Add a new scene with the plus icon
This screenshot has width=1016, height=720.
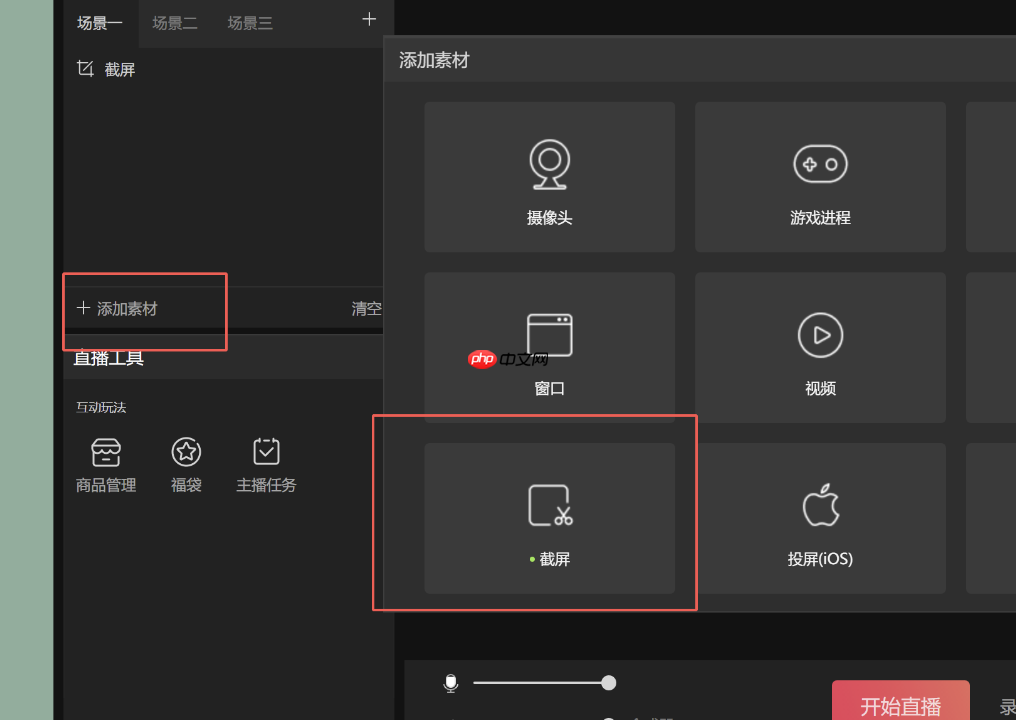368,18
